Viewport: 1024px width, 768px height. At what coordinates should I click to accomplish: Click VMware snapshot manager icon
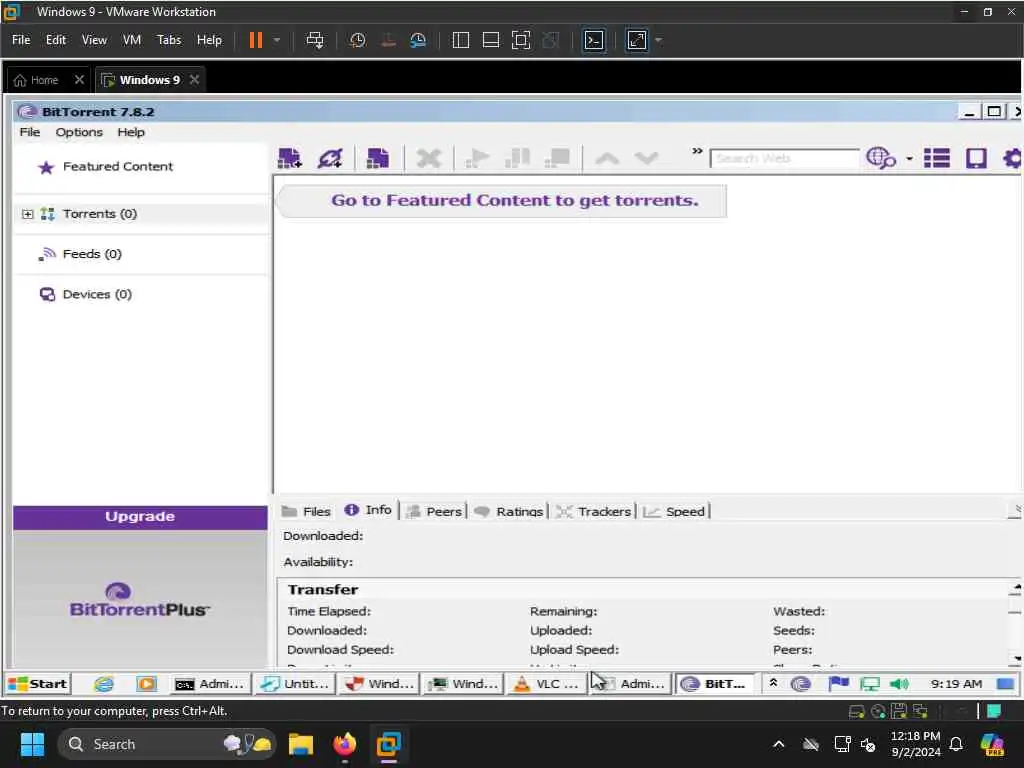(418, 40)
